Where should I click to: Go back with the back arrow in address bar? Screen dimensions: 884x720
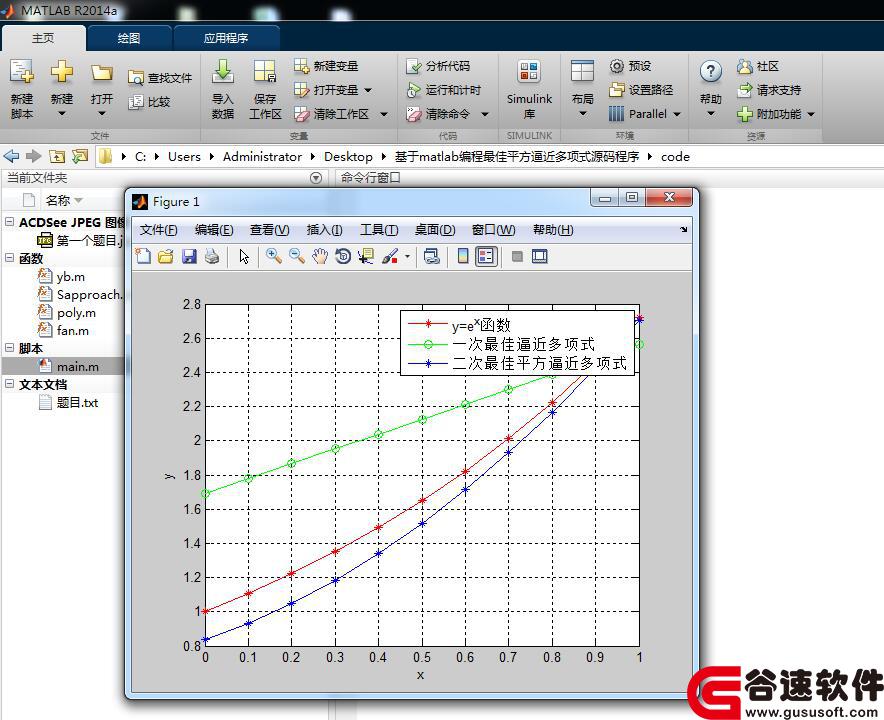[x=11, y=156]
